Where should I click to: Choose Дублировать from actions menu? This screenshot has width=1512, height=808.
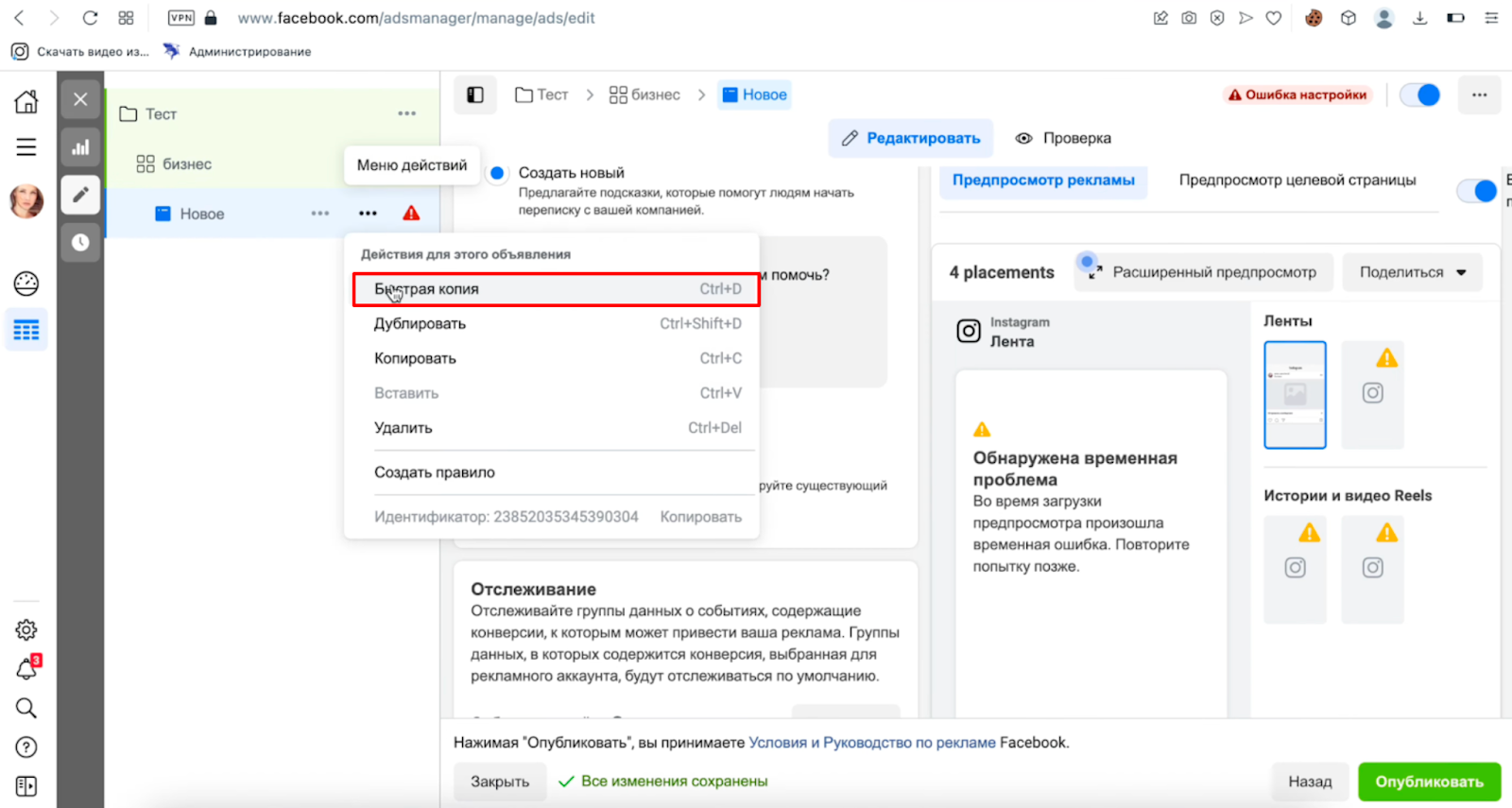[x=557, y=324]
